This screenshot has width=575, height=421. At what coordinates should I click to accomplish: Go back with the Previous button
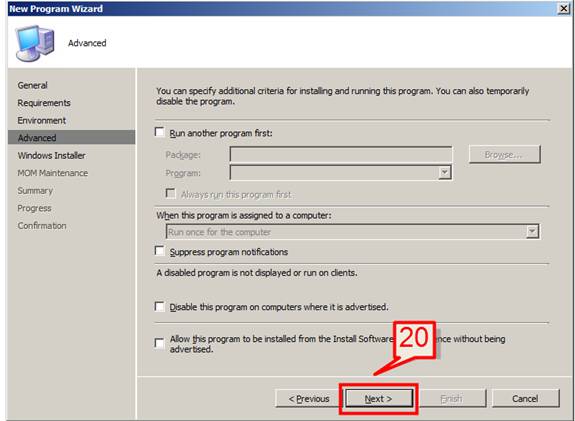309,399
